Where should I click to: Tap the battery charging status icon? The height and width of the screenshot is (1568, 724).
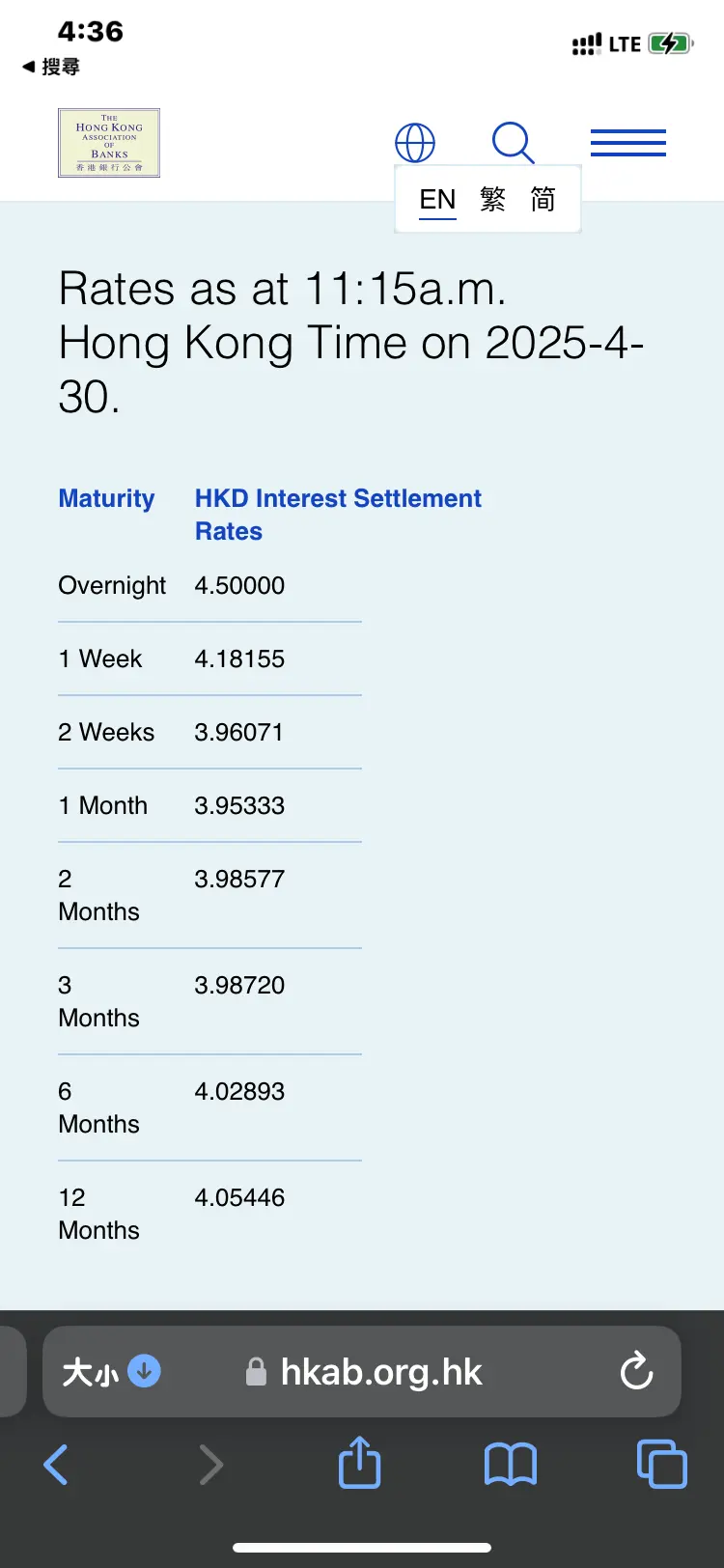672,43
